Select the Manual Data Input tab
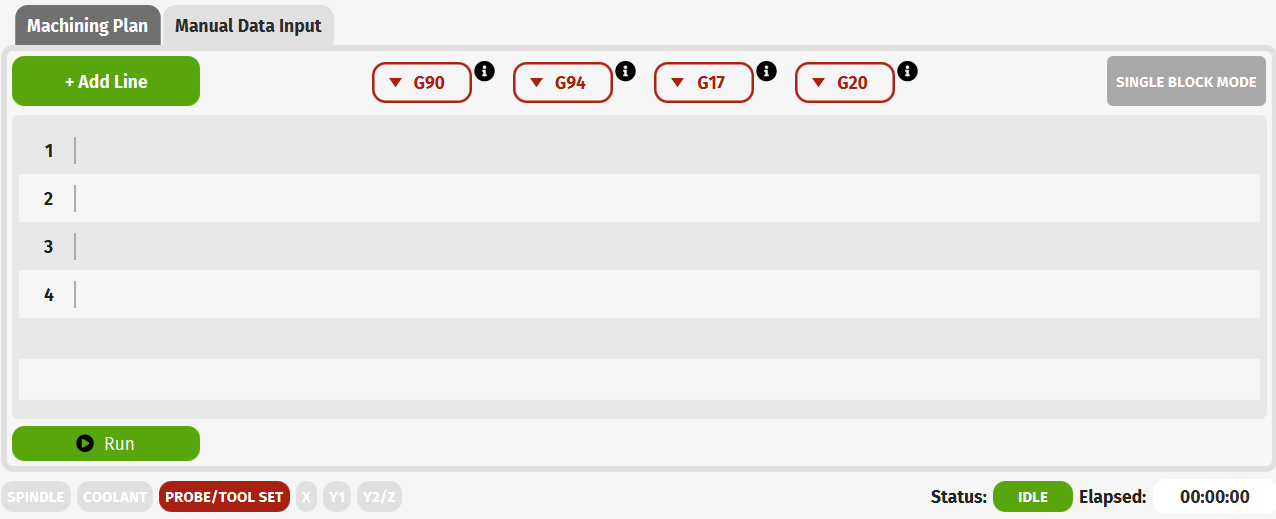This screenshot has height=519, width=1276. (248, 26)
